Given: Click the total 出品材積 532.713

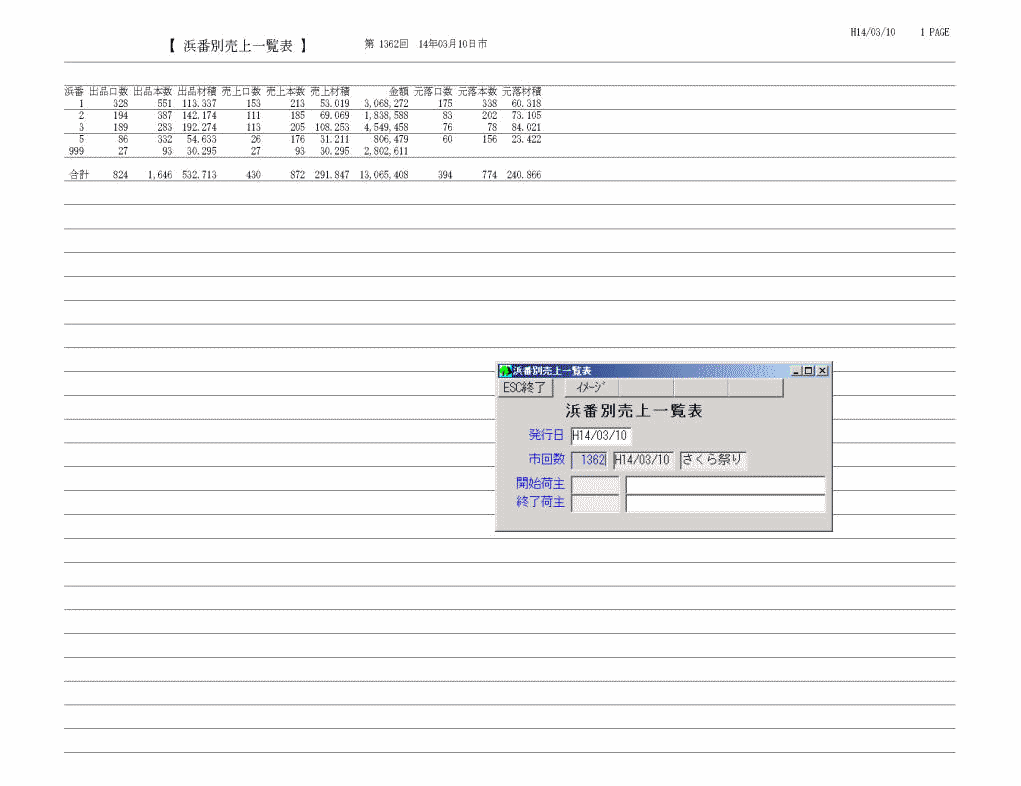Looking at the screenshot, I should coord(199,175).
